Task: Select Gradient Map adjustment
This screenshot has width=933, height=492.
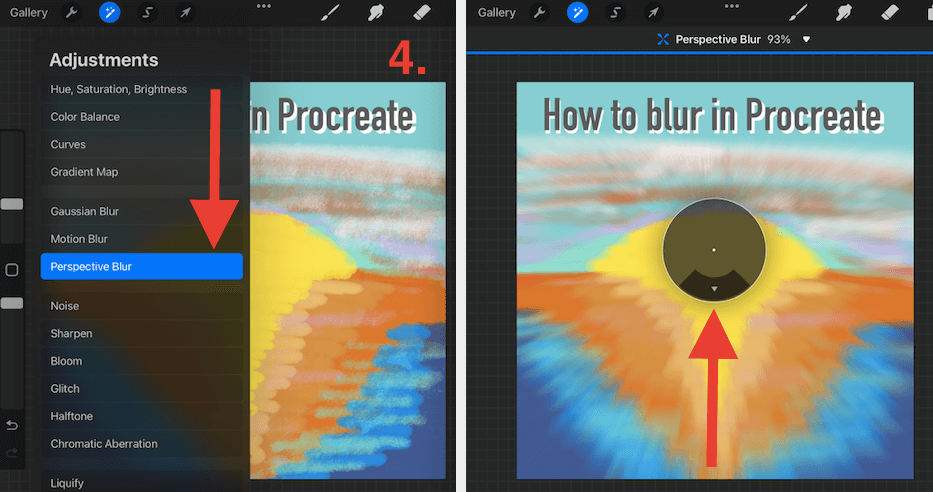Action: (142, 172)
